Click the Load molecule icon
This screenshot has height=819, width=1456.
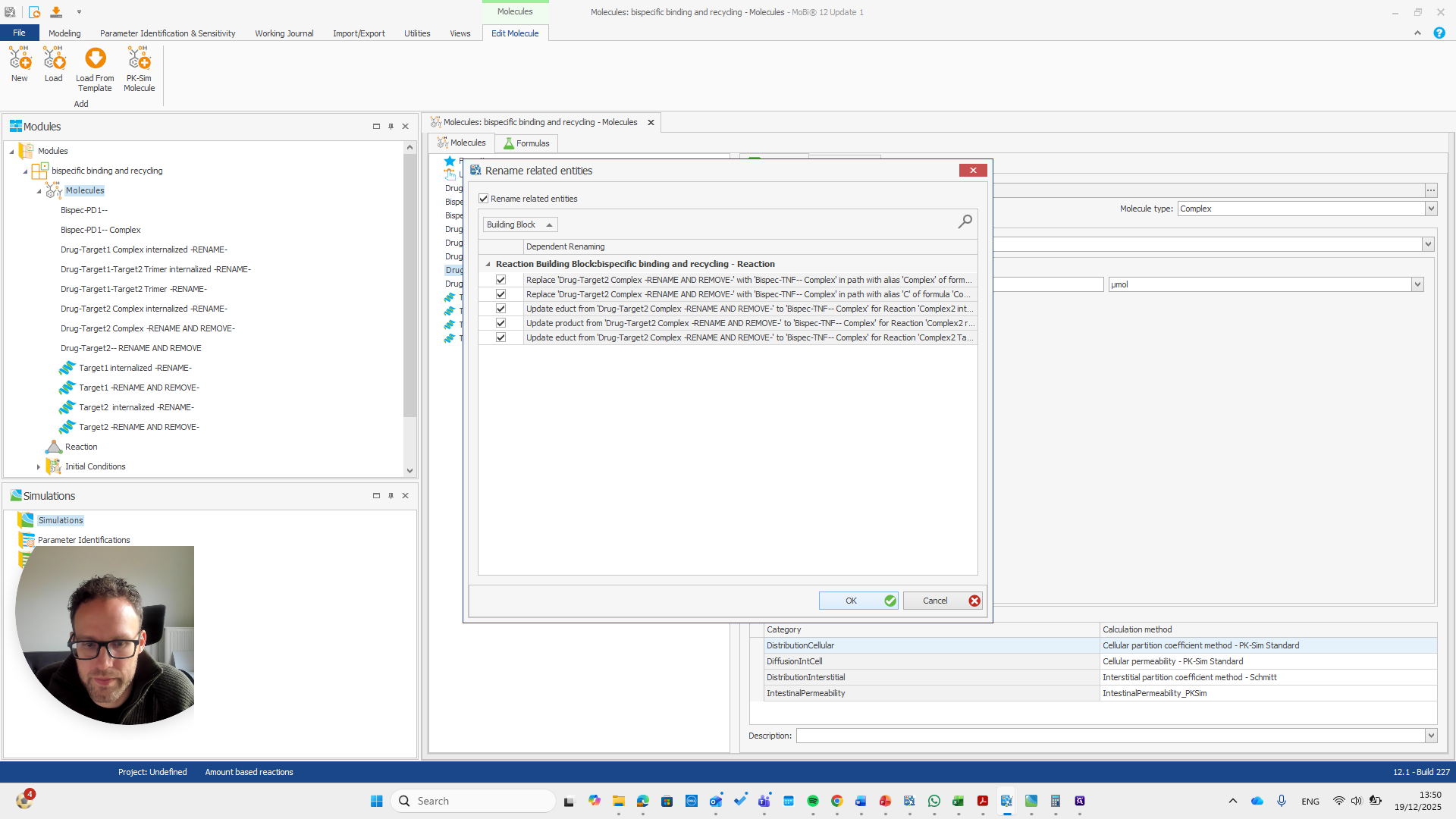[x=54, y=59]
